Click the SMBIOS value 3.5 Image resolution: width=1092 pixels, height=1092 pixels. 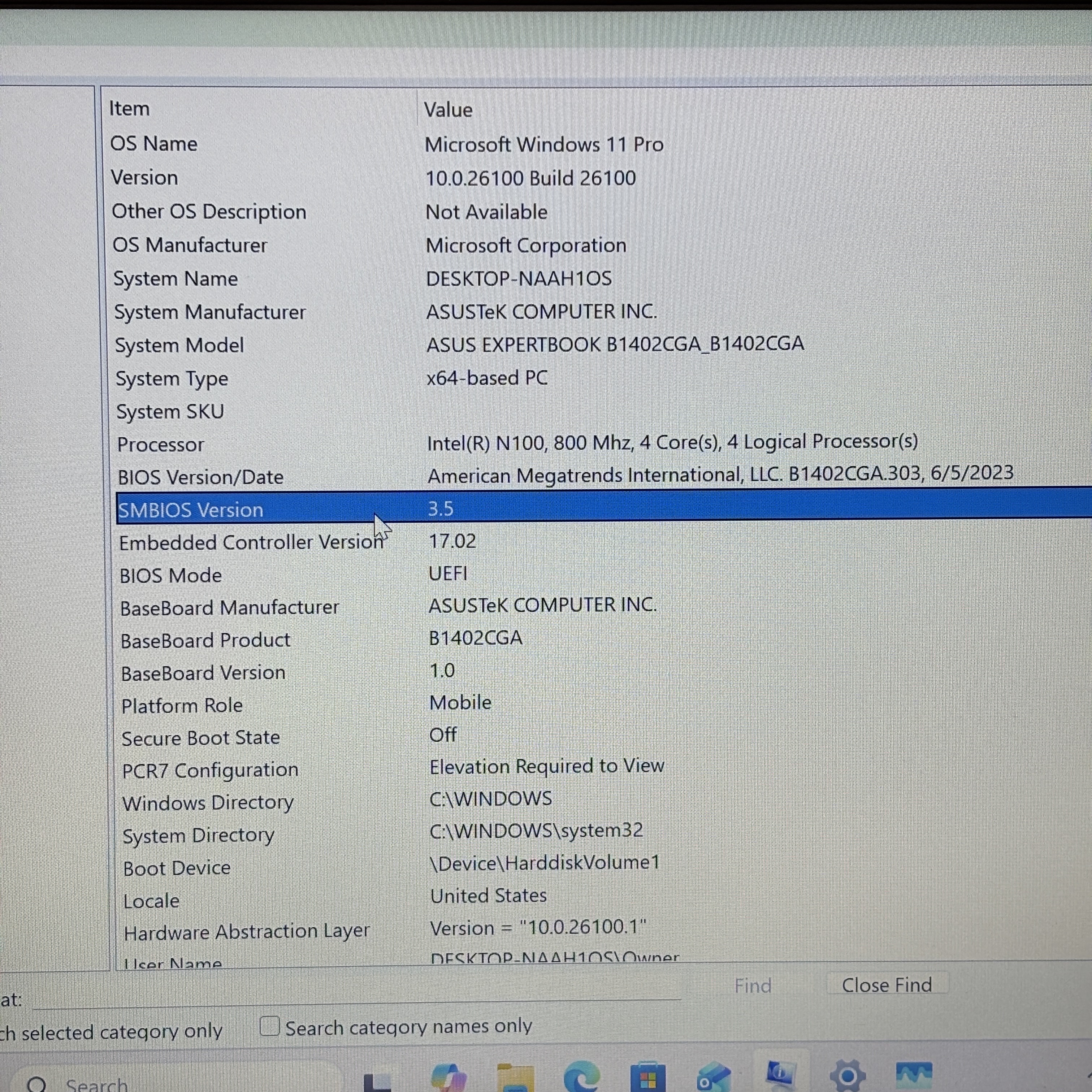coord(441,509)
